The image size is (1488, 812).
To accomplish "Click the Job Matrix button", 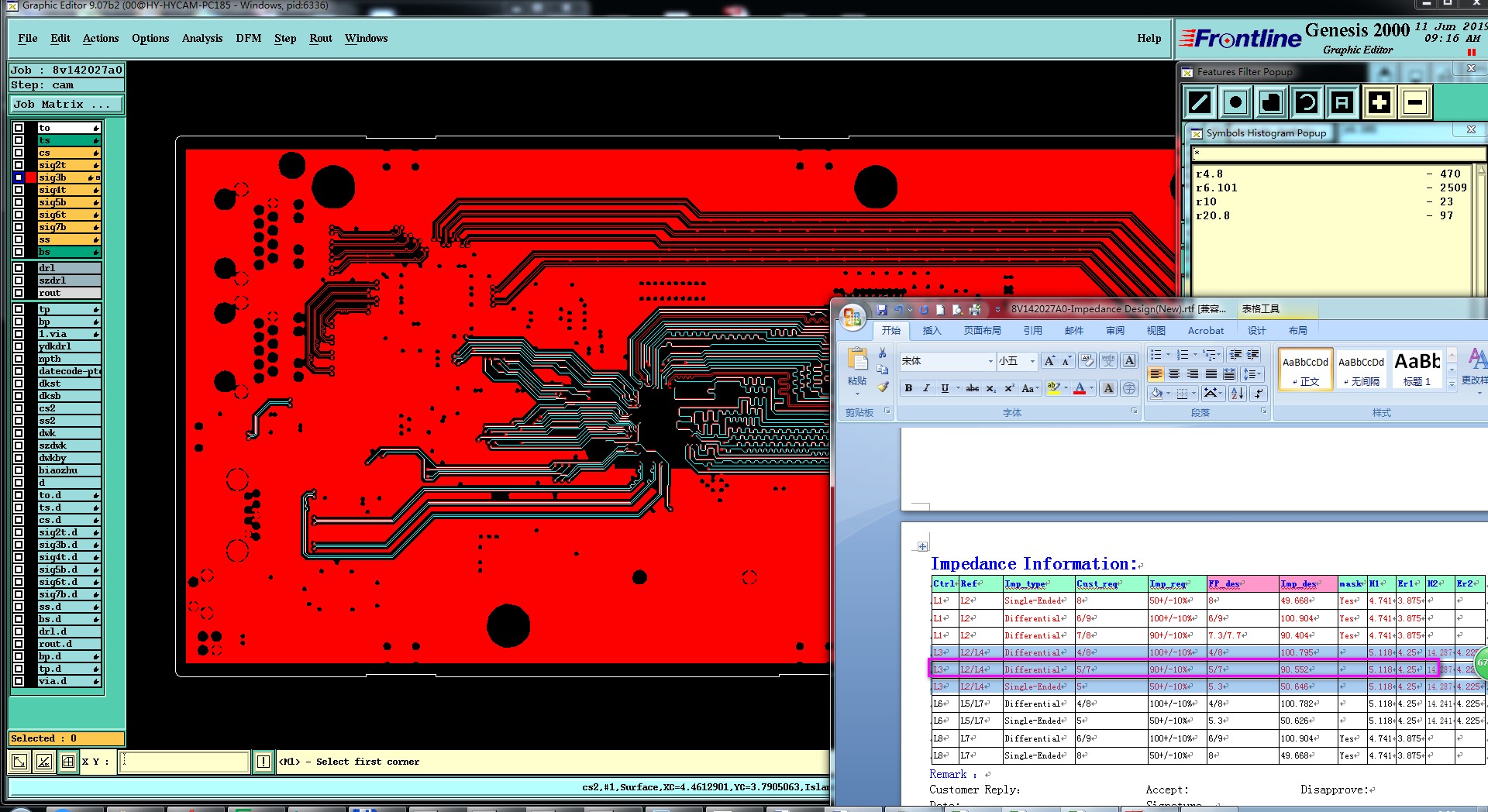I will 65,104.
